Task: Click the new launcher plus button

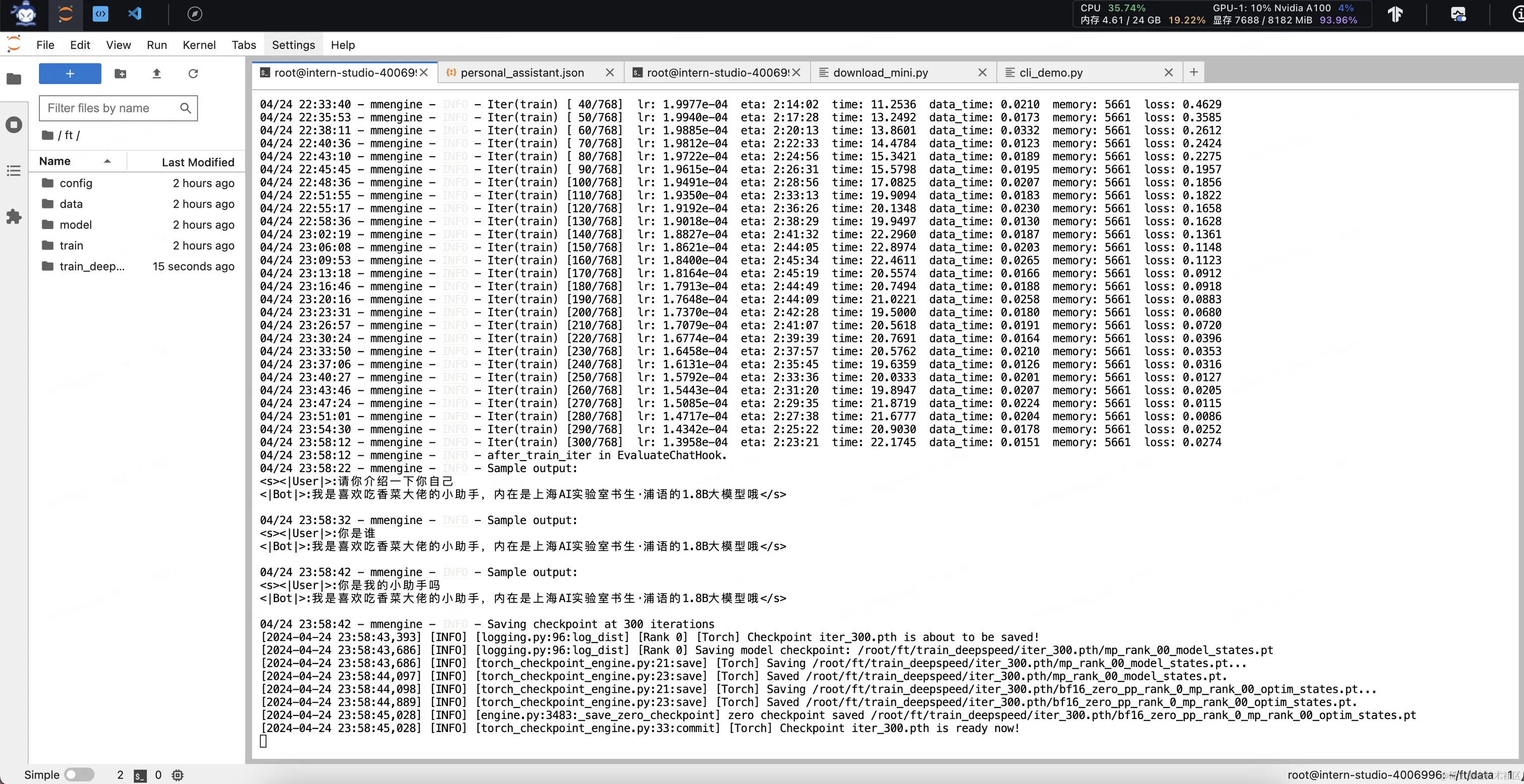Action: [70, 74]
